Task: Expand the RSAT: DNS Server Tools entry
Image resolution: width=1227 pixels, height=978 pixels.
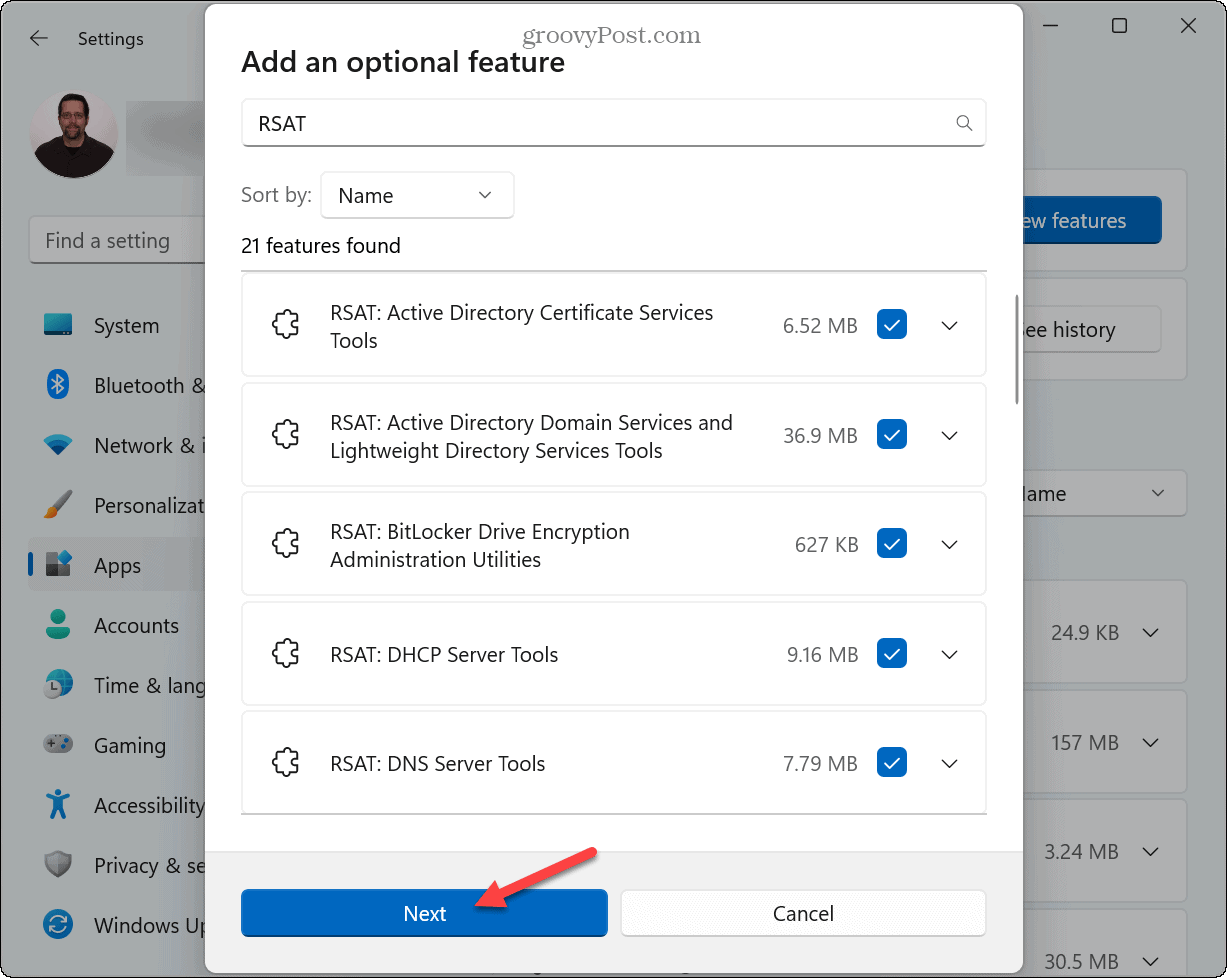Action: [x=948, y=762]
